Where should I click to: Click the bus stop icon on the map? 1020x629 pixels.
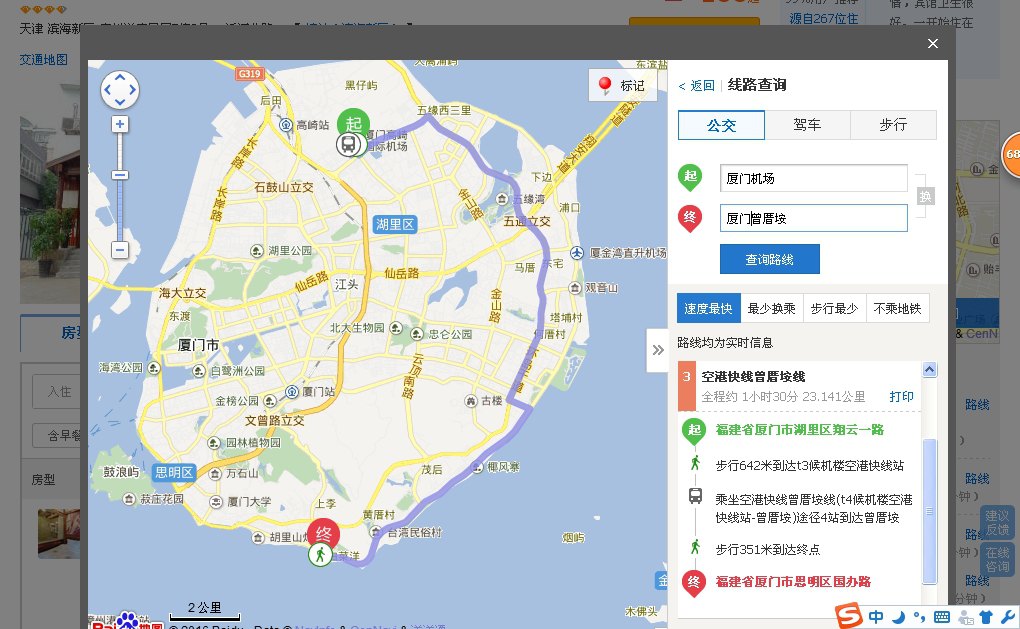click(x=349, y=145)
